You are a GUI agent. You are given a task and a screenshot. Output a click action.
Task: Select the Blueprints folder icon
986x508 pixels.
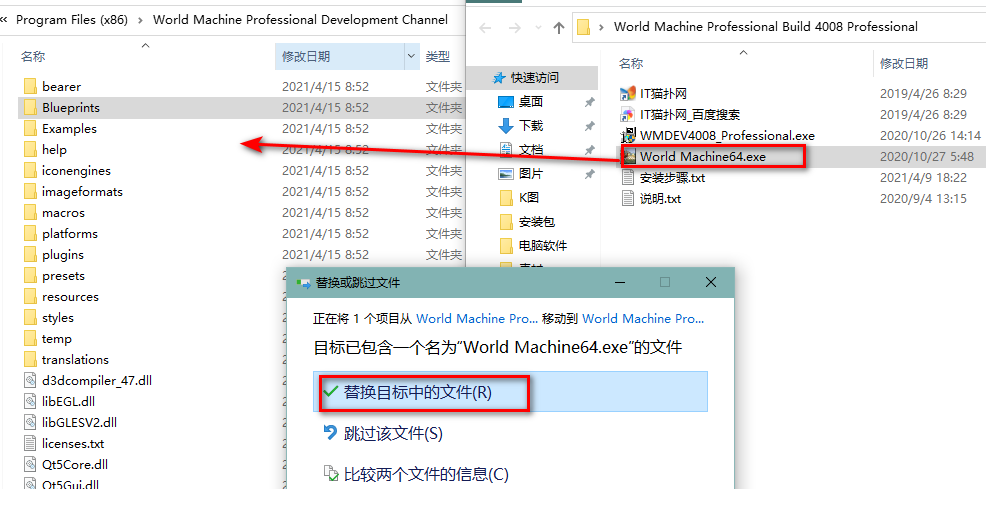pos(30,108)
